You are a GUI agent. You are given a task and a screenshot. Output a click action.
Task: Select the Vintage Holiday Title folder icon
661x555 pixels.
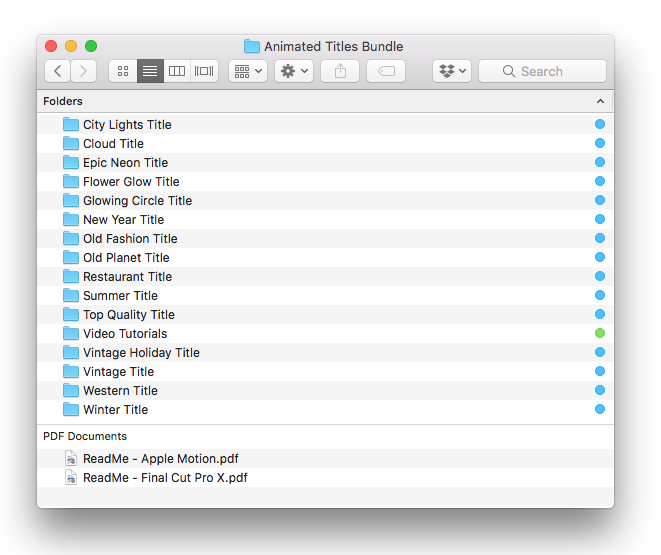coord(71,352)
